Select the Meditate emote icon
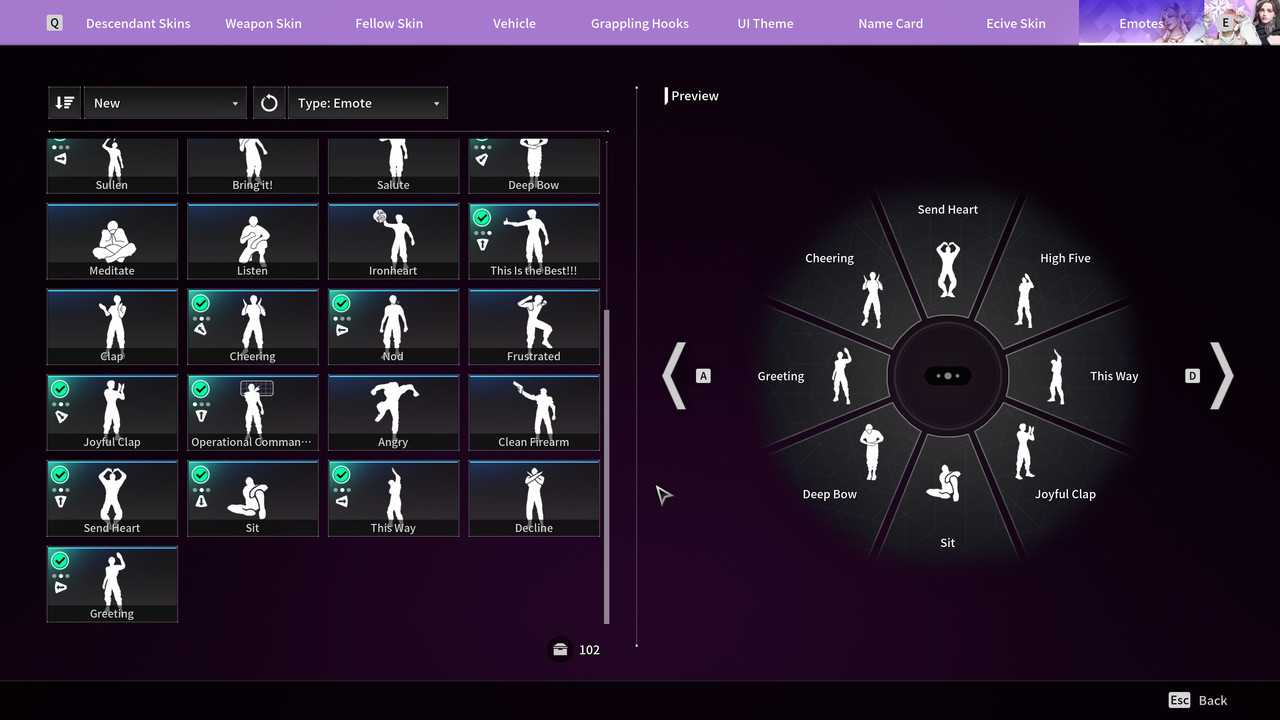Image resolution: width=1280 pixels, height=720 pixels. [112, 241]
